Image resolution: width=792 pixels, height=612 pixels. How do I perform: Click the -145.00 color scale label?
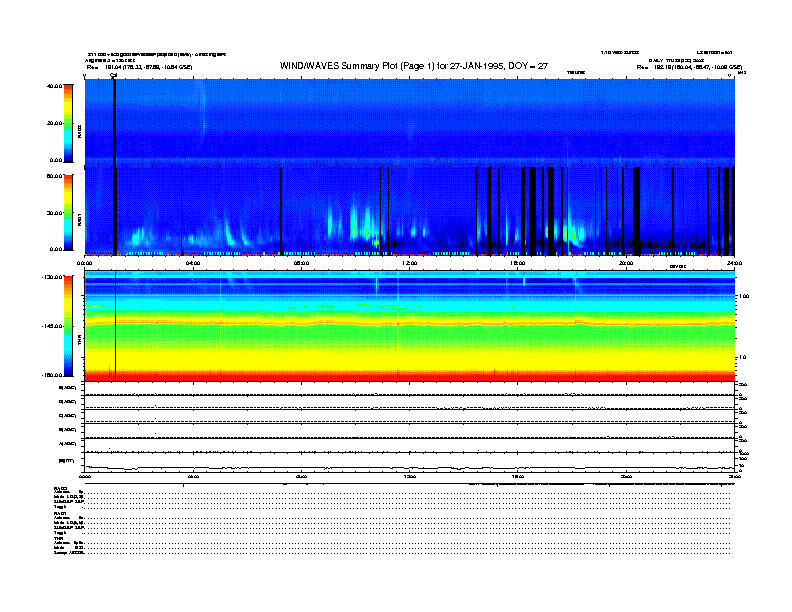pyautogui.click(x=52, y=326)
